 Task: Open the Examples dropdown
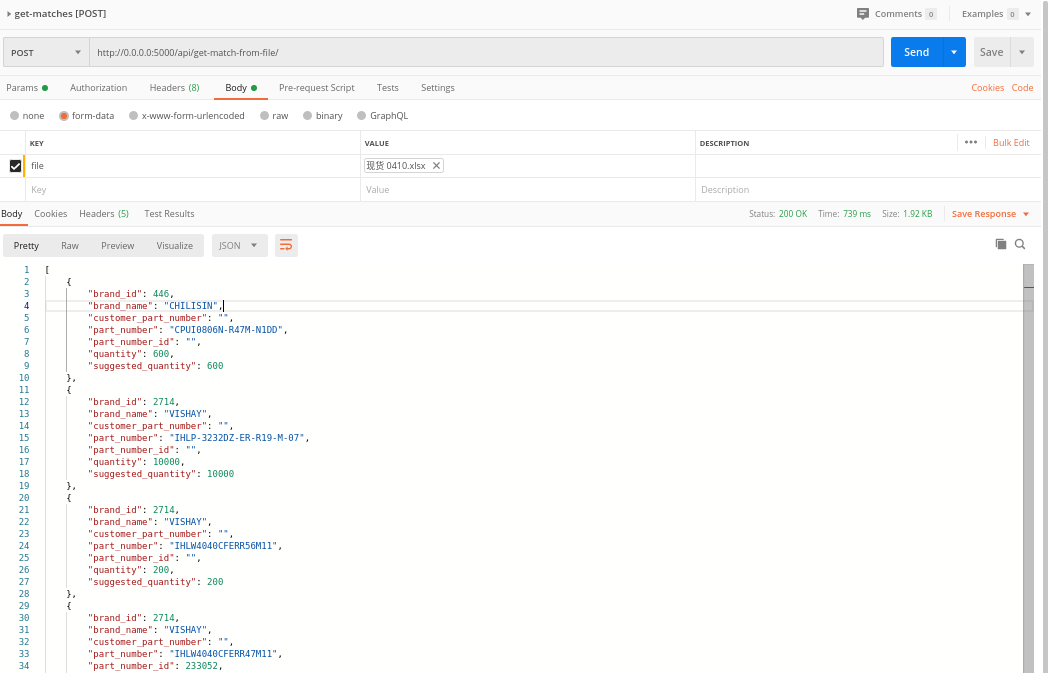(x=996, y=13)
